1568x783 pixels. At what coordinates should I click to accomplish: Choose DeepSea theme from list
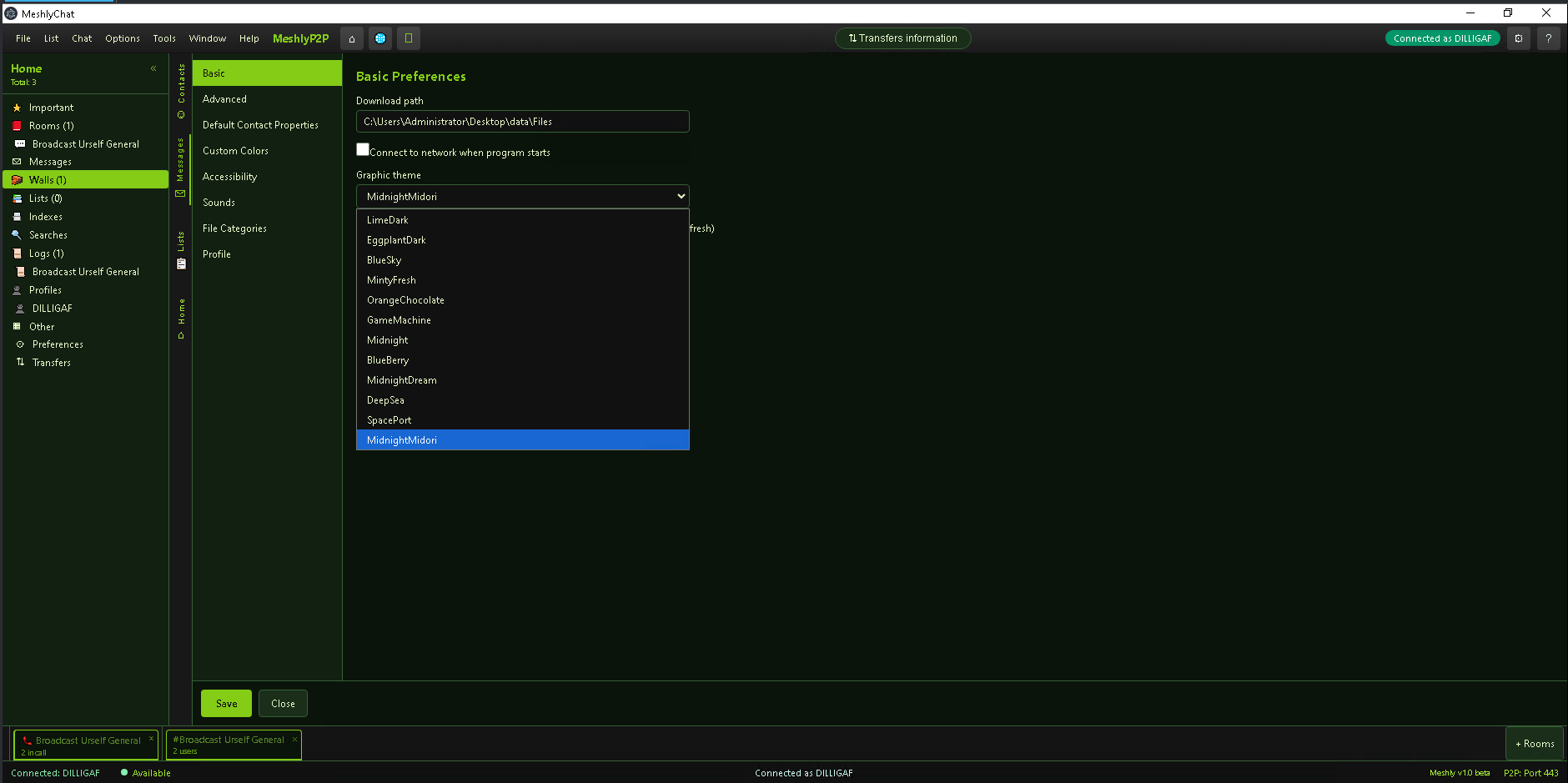[x=523, y=400]
